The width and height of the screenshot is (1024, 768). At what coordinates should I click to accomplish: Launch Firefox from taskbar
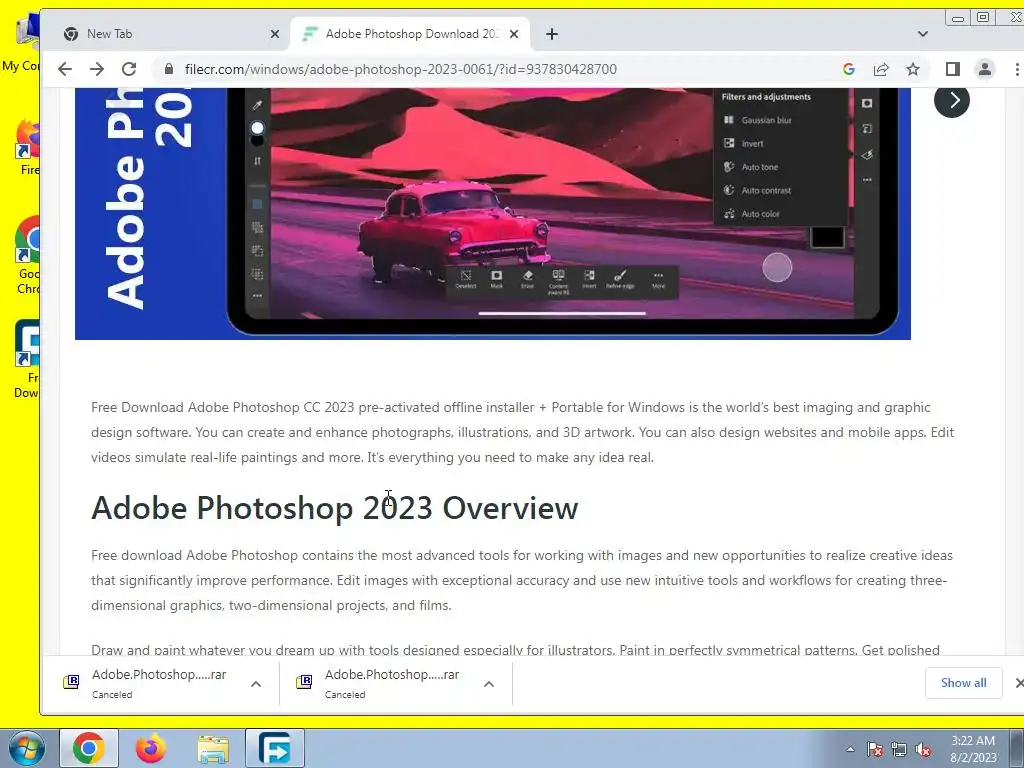click(x=150, y=748)
